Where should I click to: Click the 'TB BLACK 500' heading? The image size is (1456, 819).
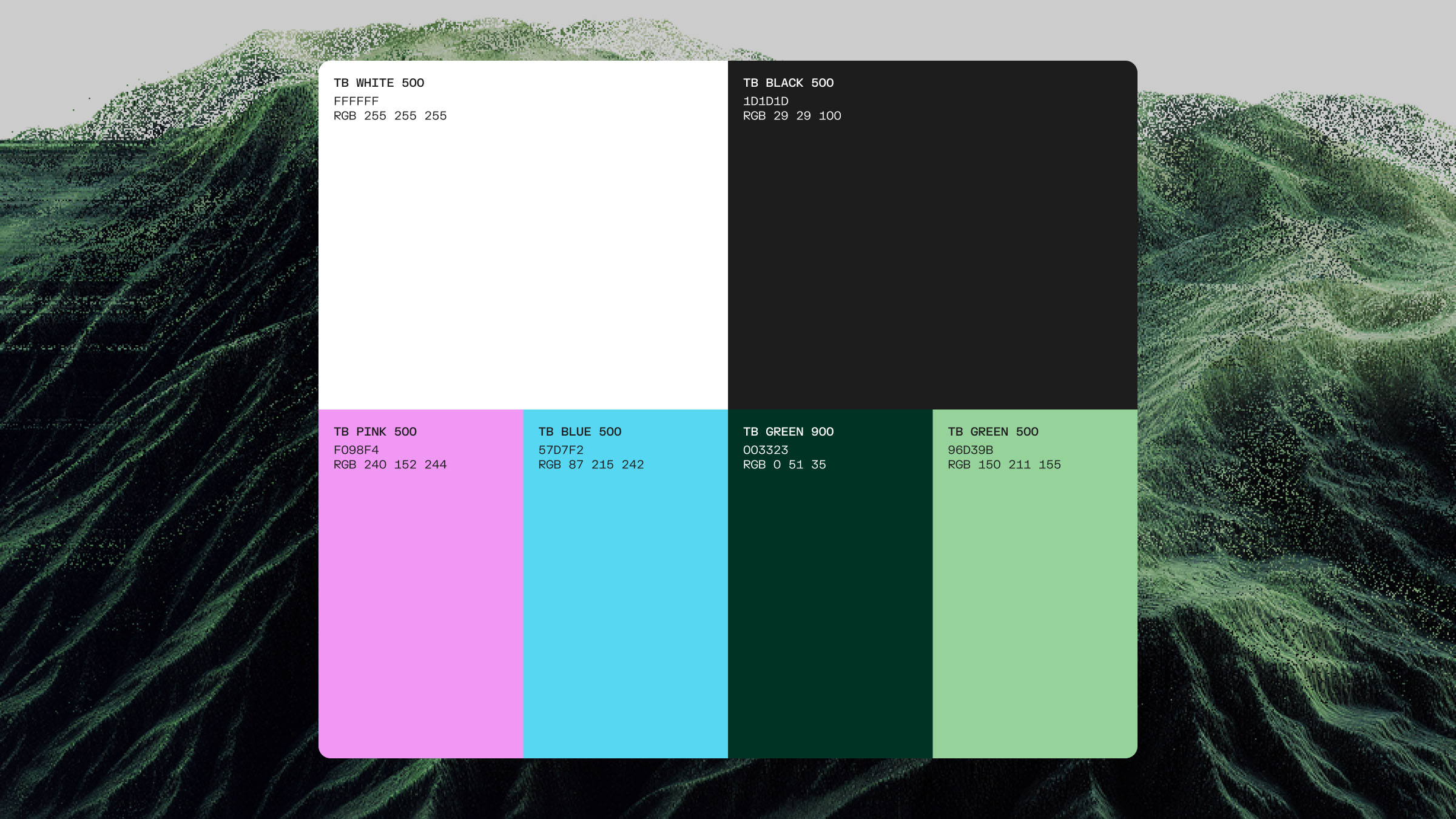click(789, 83)
